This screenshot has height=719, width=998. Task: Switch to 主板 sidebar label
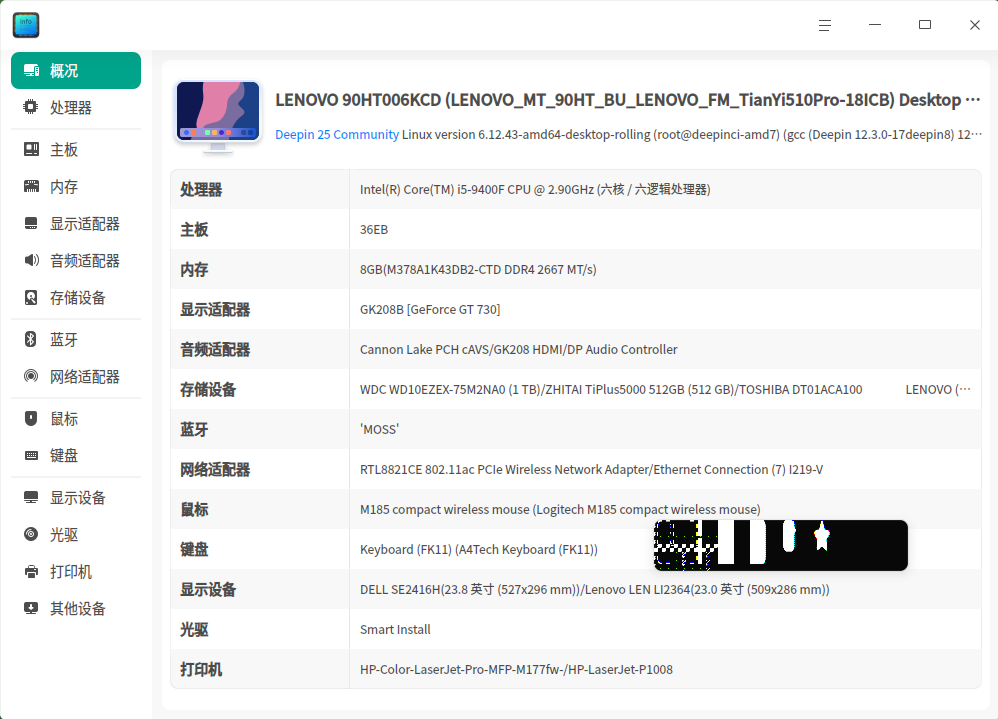click(64, 150)
